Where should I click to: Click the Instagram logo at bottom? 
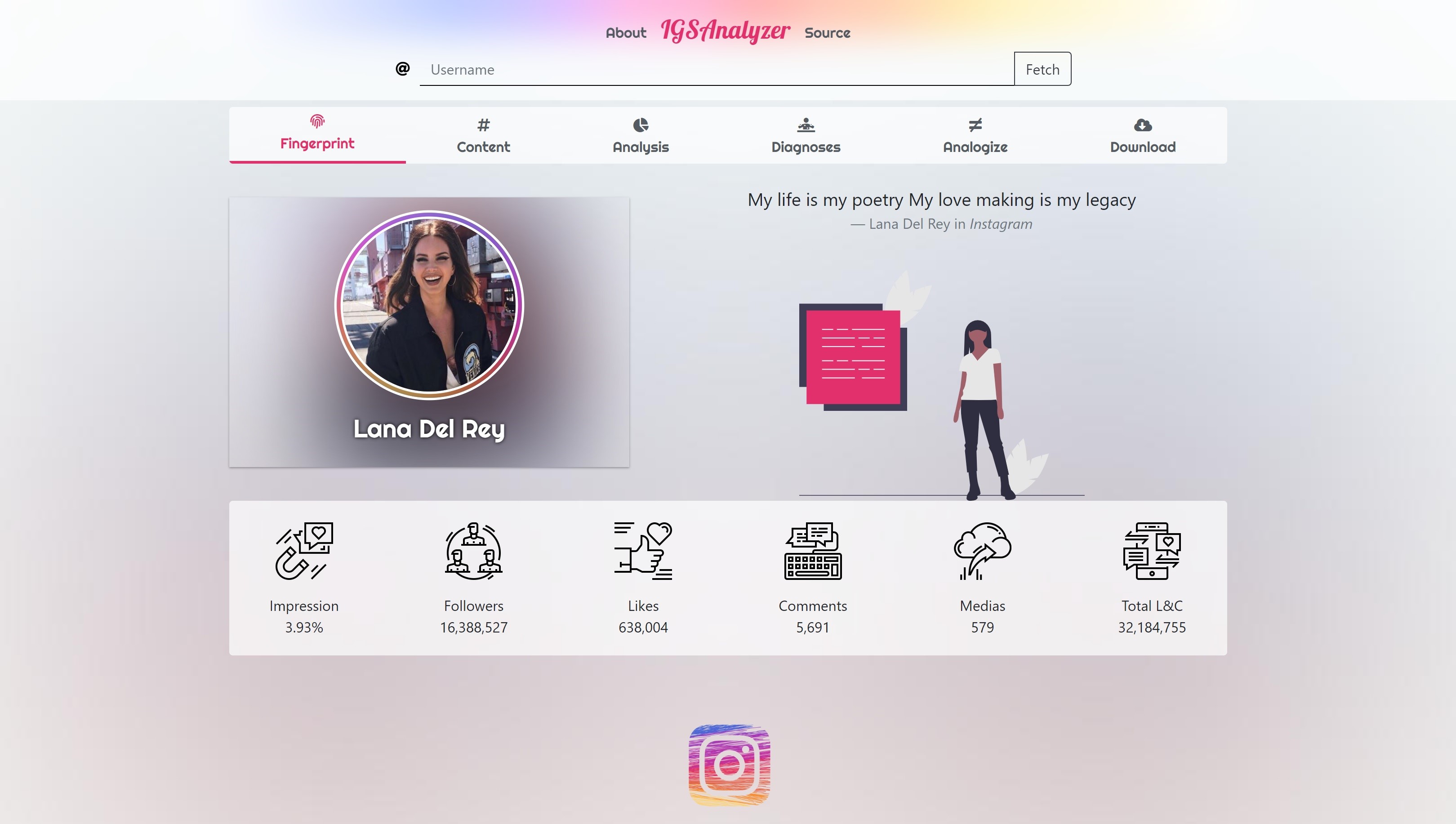click(729, 765)
